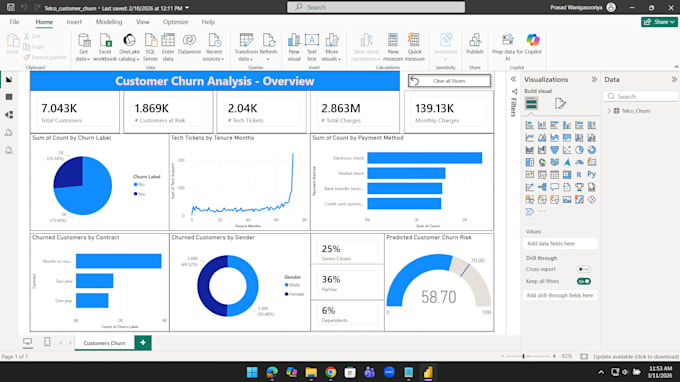Launch Copilot from the ribbon

tap(533, 43)
